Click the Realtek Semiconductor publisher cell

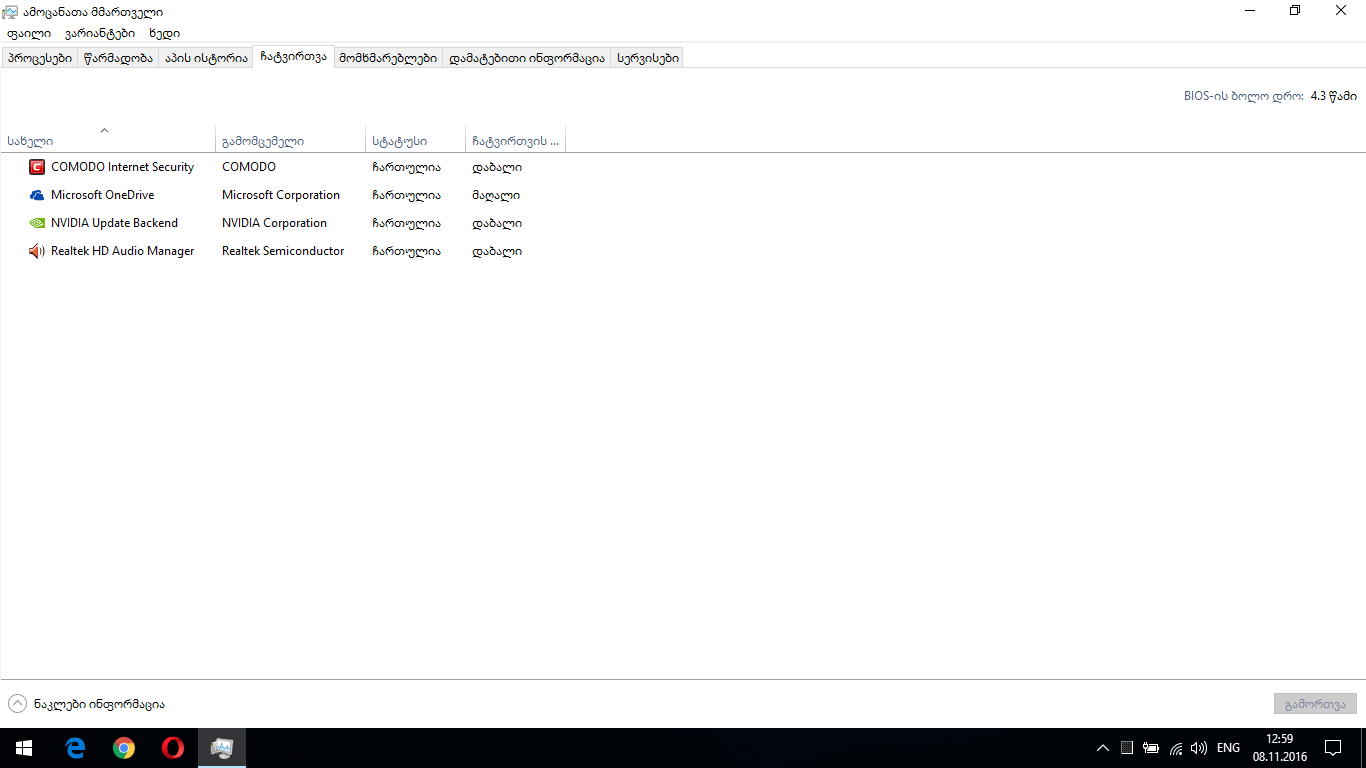coord(283,251)
